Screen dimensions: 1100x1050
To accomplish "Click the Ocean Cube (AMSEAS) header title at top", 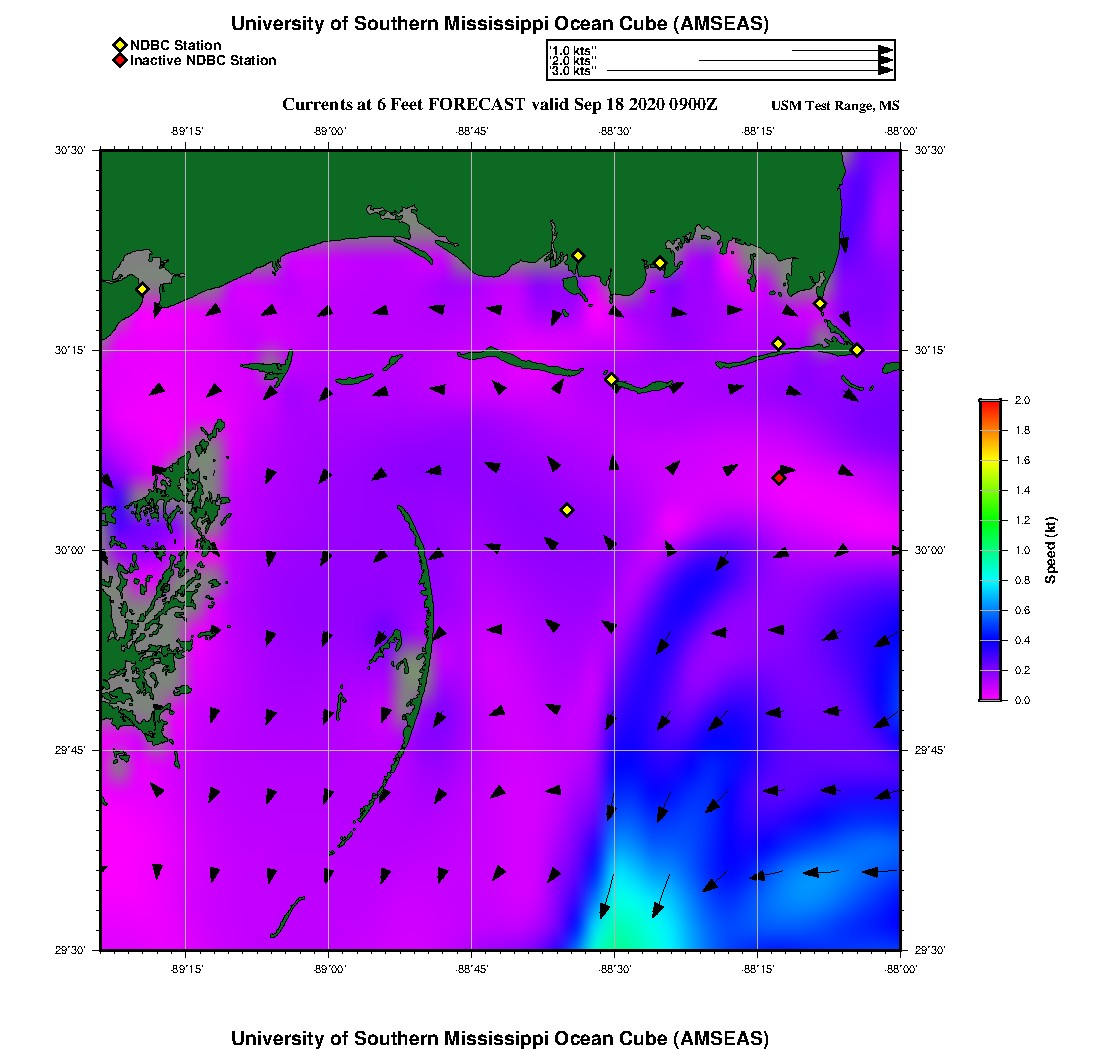I will 500,24.
